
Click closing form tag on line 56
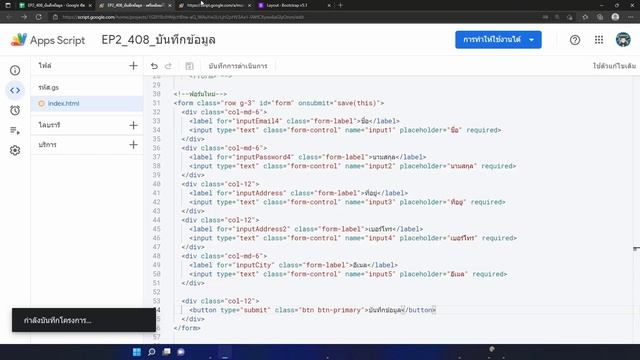(187, 328)
